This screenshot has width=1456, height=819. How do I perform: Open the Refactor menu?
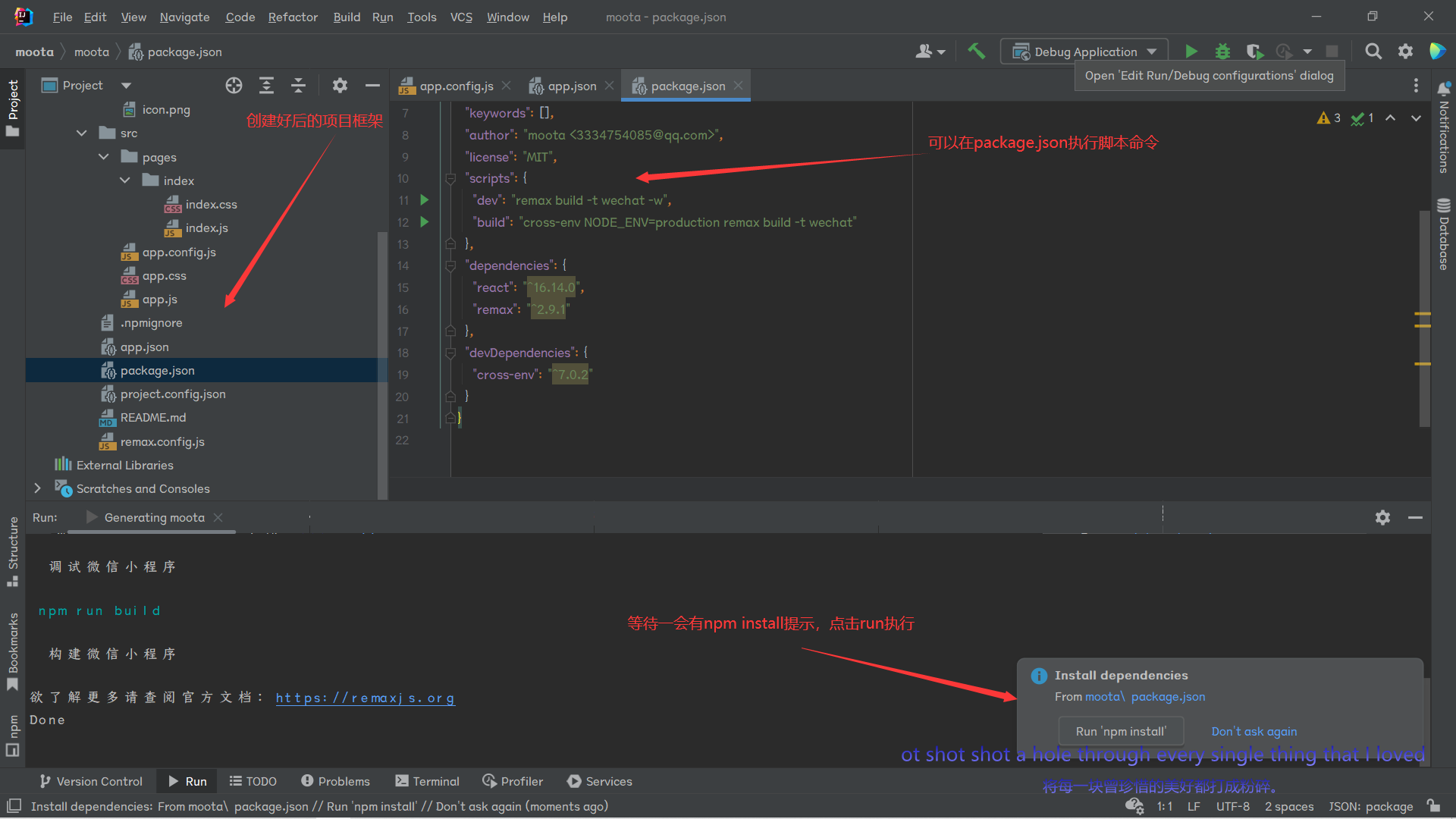tap(292, 17)
